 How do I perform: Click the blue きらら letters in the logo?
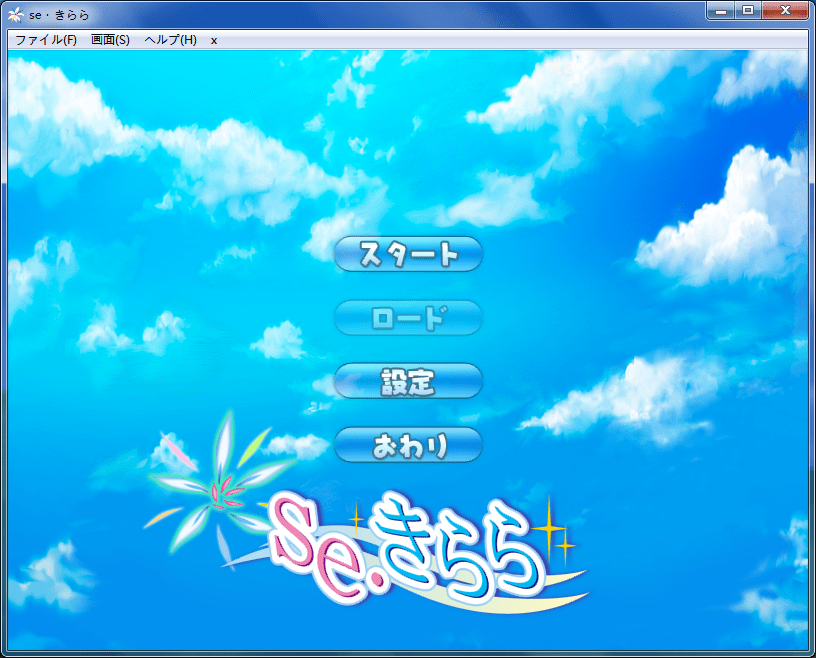[460, 550]
